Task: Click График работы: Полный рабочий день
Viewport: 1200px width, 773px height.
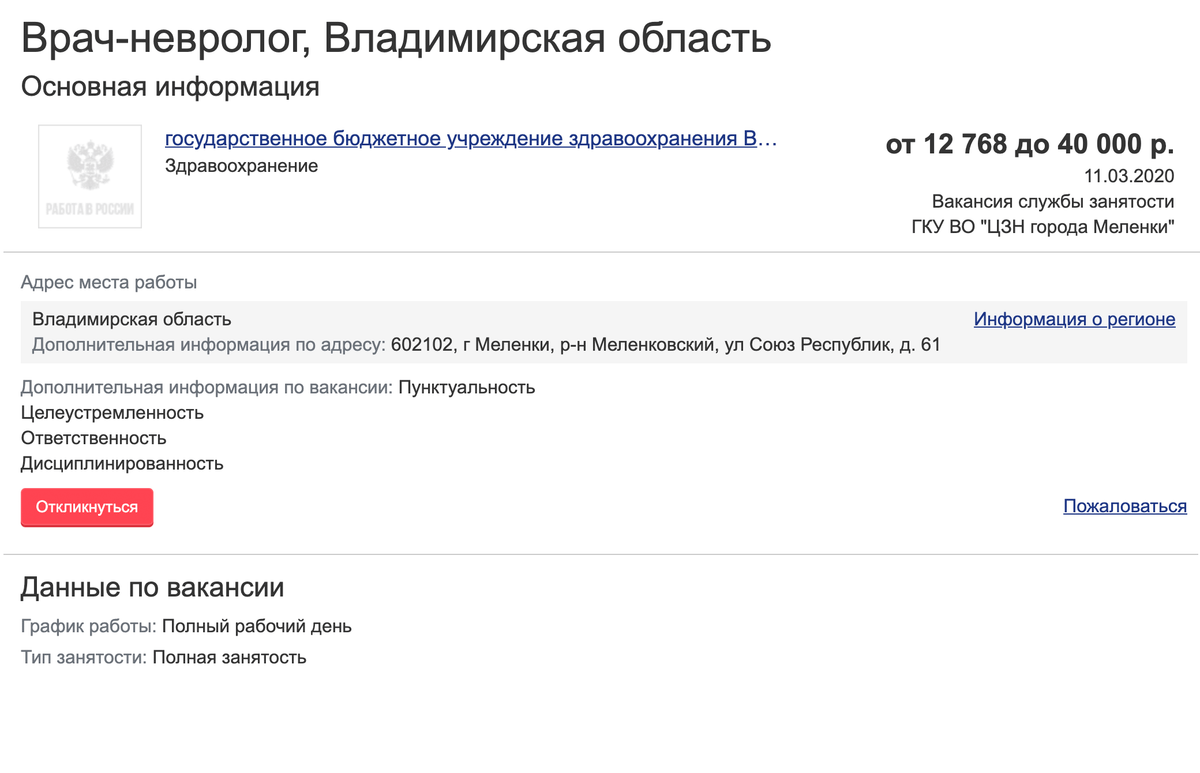Action: 185,626
